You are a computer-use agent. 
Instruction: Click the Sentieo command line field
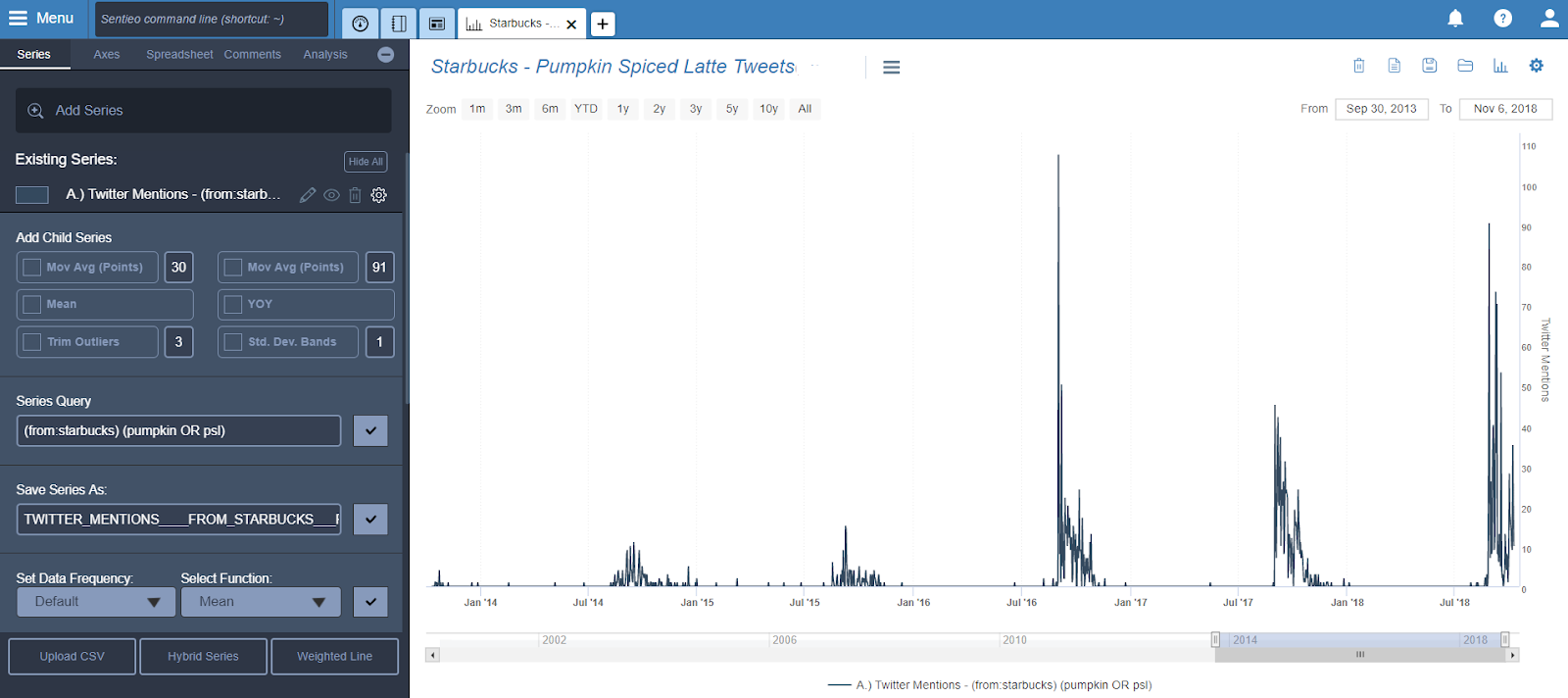tap(211, 20)
